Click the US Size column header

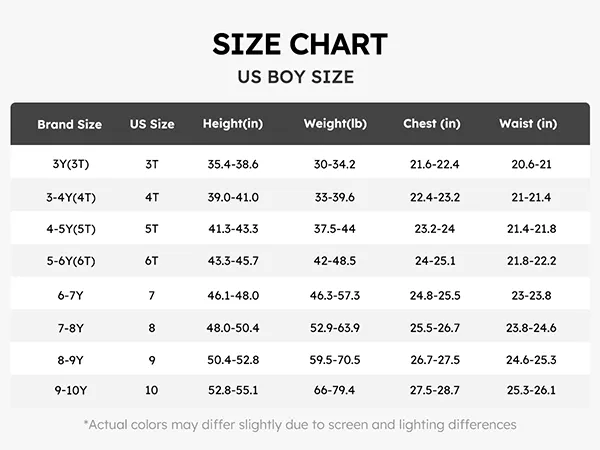(x=152, y=125)
